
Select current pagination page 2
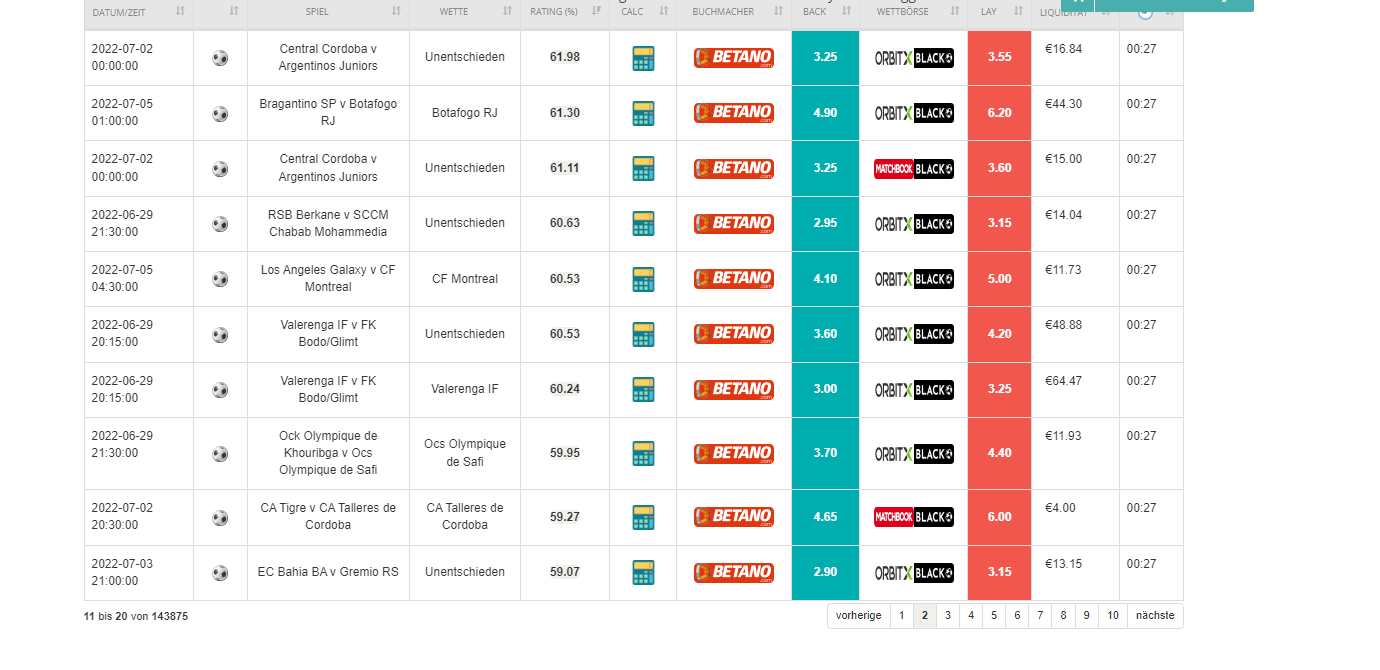click(x=925, y=616)
